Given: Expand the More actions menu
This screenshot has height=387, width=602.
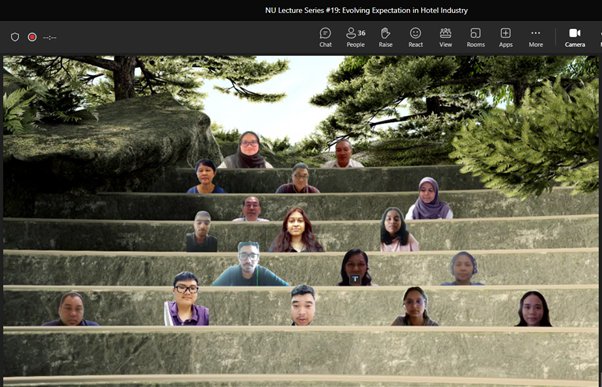Looking at the screenshot, I should tap(536, 38).
